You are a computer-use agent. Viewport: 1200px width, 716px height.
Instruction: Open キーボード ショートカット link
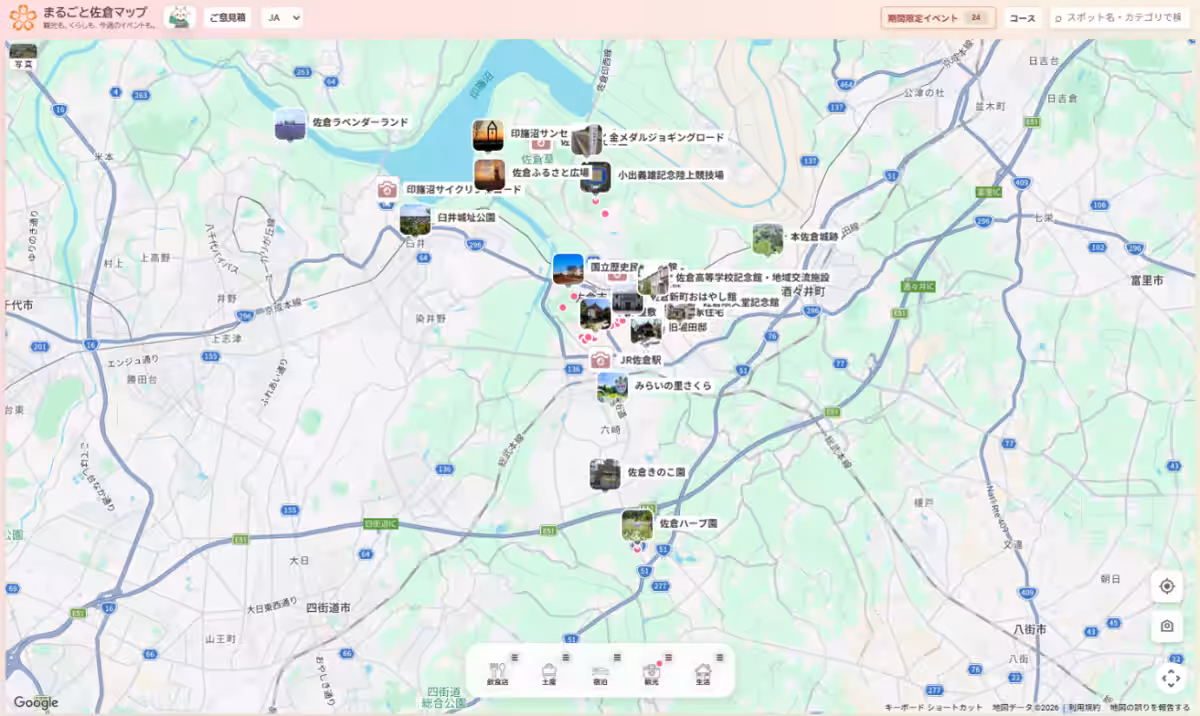coord(933,708)
